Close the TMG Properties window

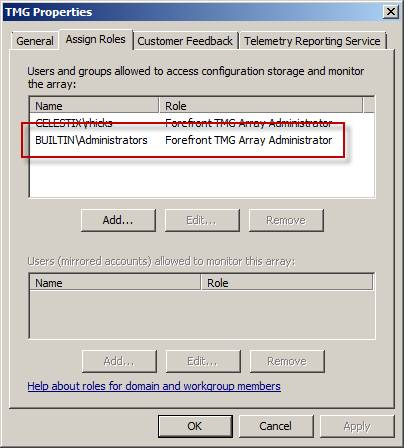[391, 12]
